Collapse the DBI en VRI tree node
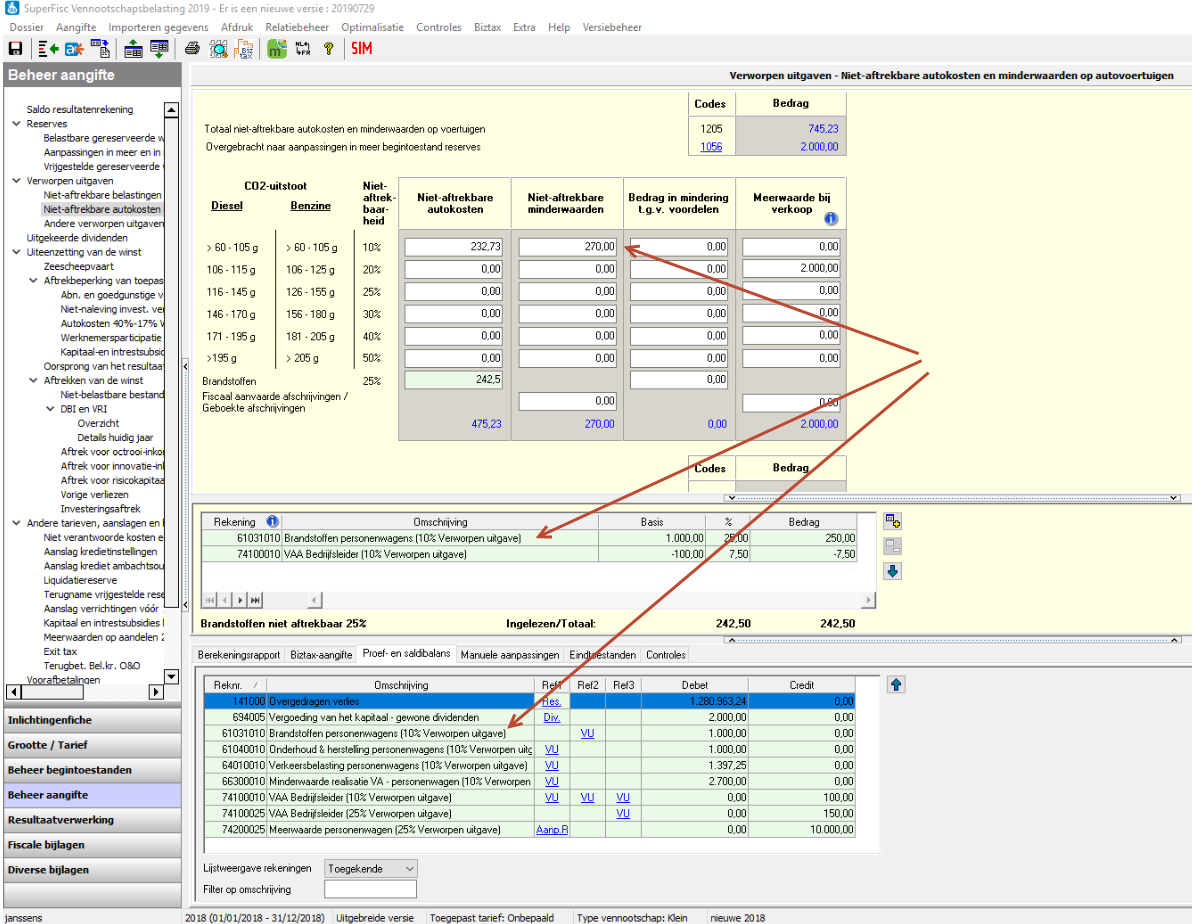Image resolution: width=1193 pixels, height=924 pixels. coord(51,409)
